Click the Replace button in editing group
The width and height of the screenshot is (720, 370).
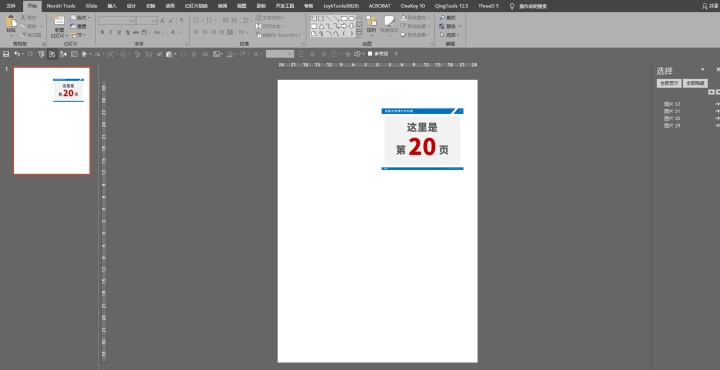[x=450, y=26]
